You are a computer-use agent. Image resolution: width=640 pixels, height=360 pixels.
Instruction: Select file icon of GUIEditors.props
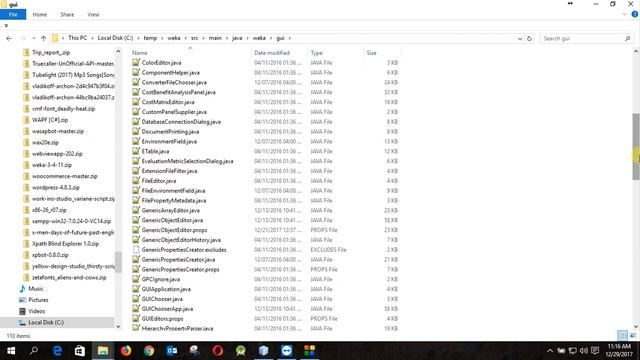pos(136,318)
